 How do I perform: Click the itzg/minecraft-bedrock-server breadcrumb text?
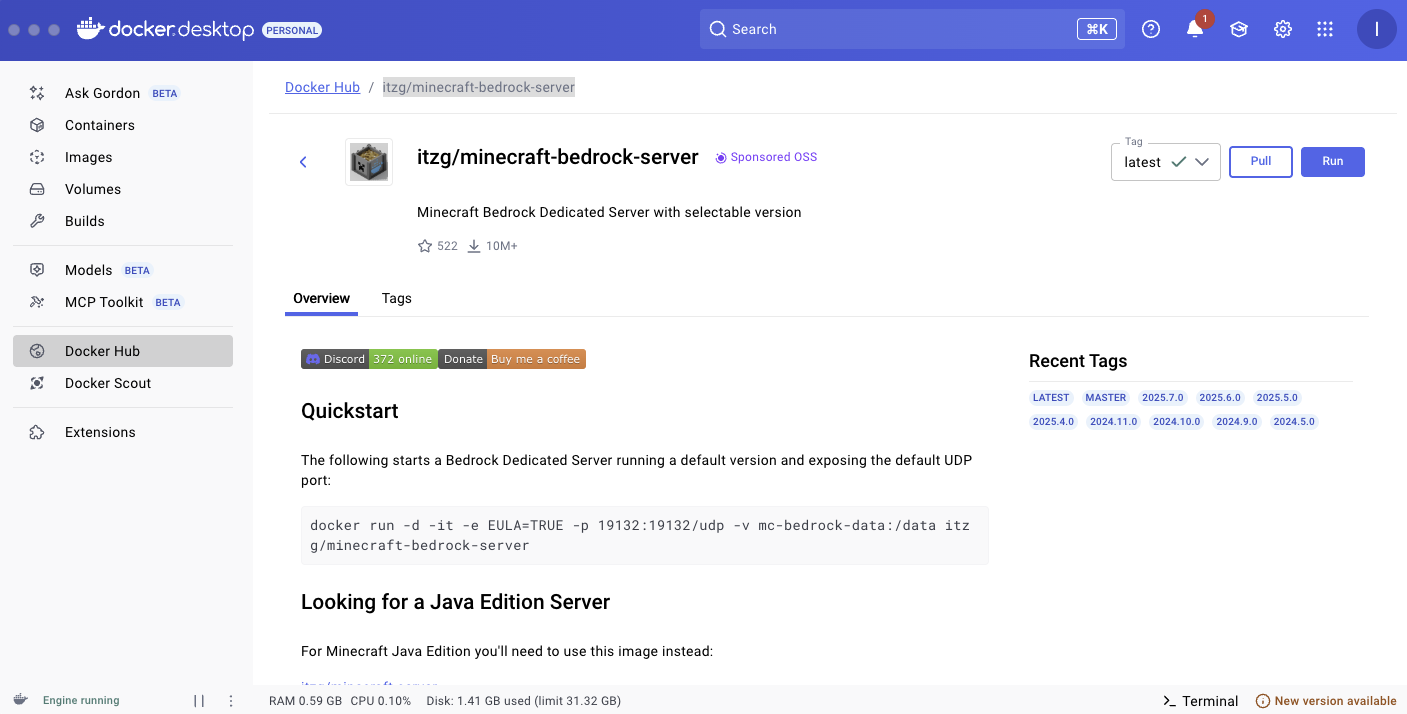click(x=479, y=87)
